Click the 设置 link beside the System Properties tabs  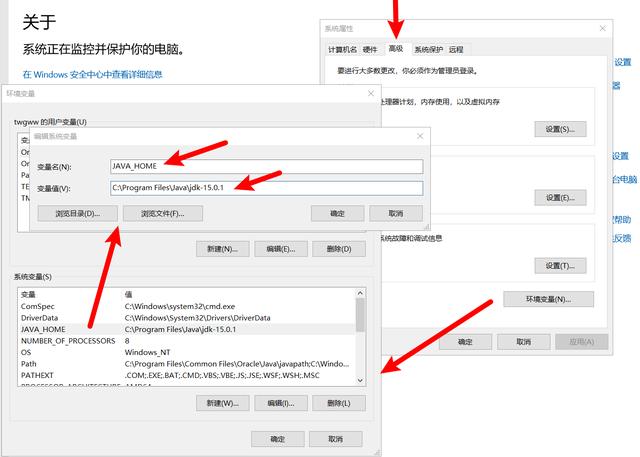pos(623,62)
